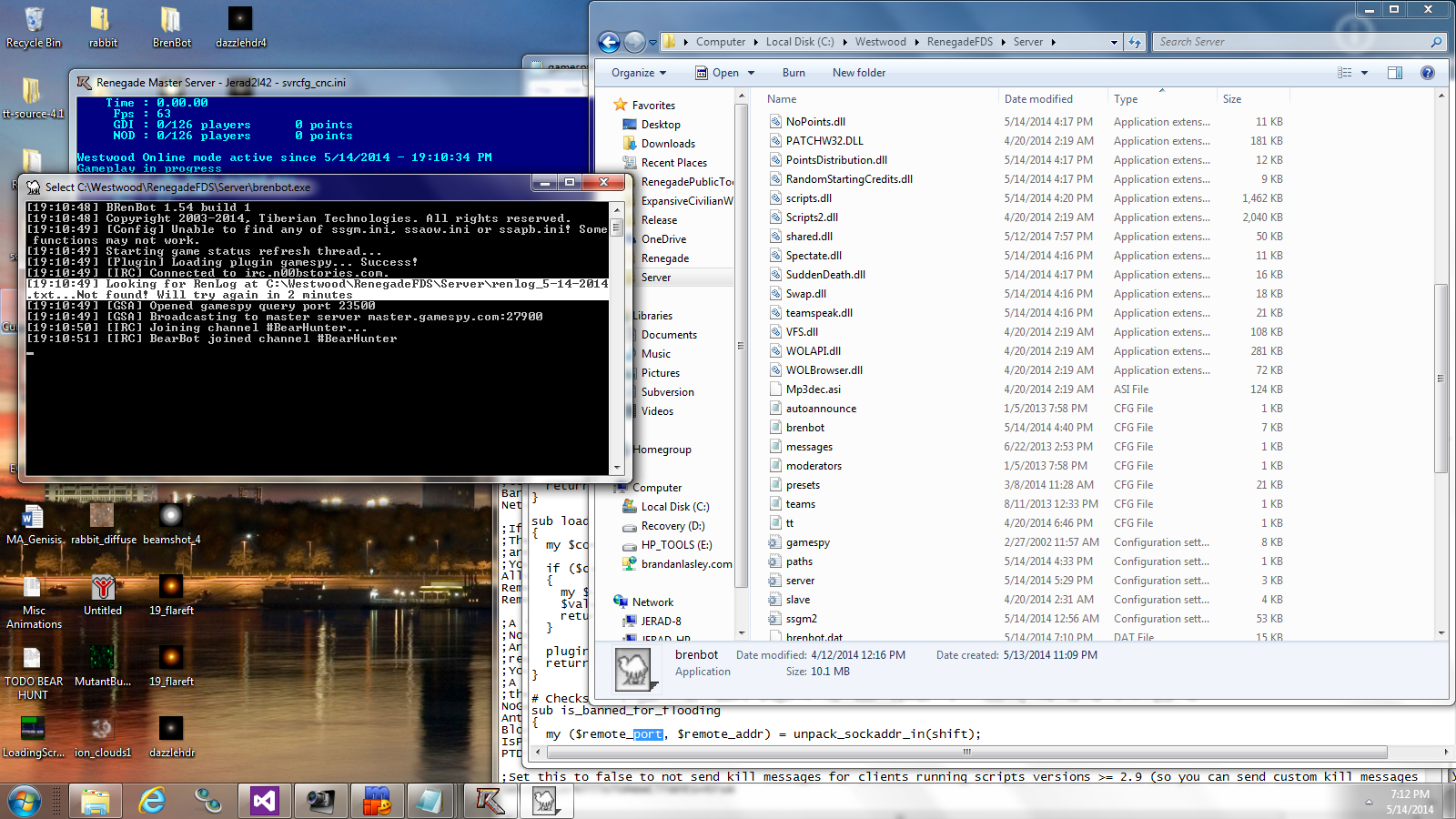This screenshot has height=819, width=1456.
Task: Sort files by Date modified column
Action: pos(1038,99)
